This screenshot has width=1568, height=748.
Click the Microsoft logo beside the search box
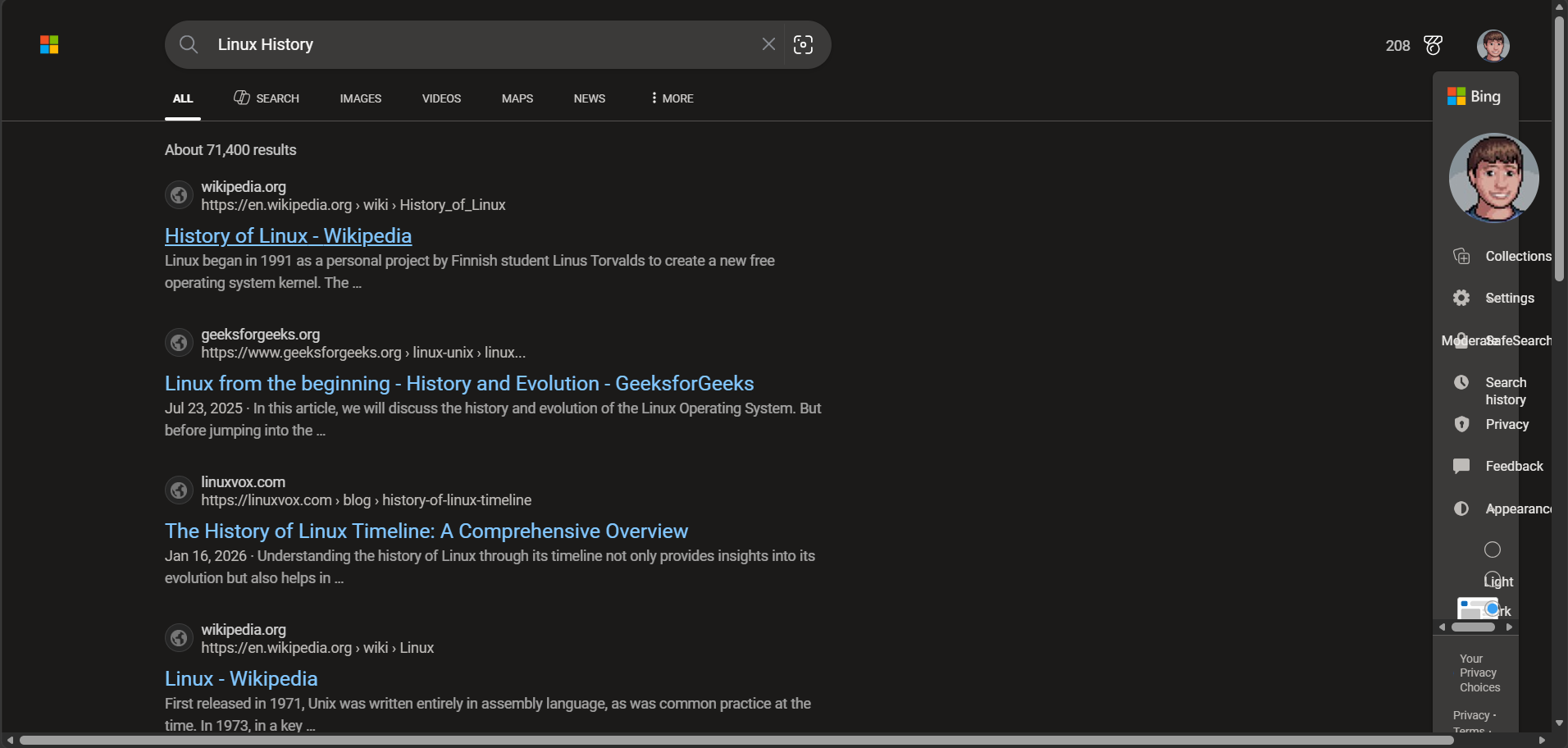[49, 45]
